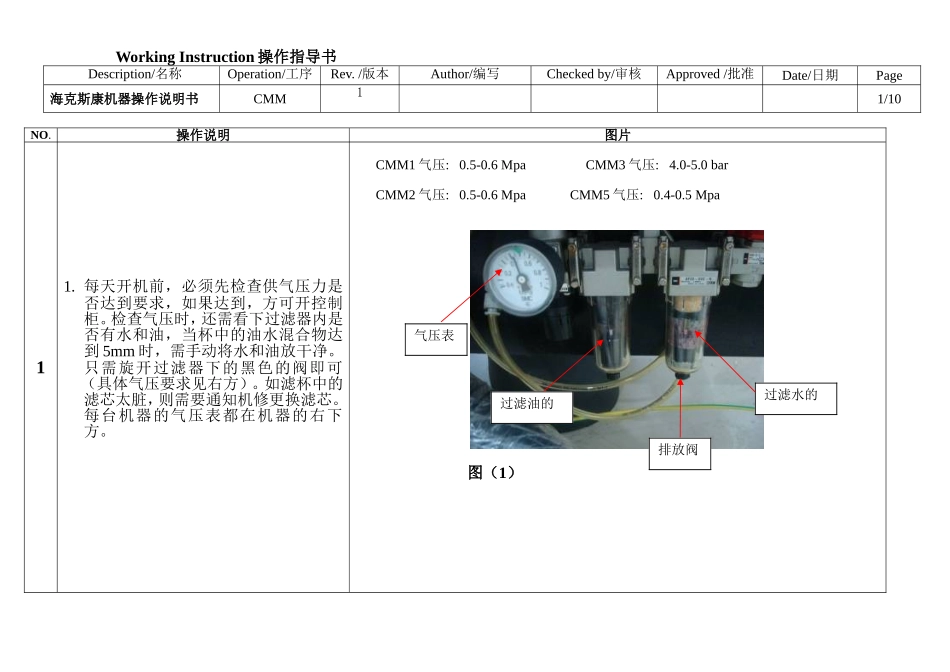Click the 'Author/编写' header cell
950x672 pixels.
[465, 75]
